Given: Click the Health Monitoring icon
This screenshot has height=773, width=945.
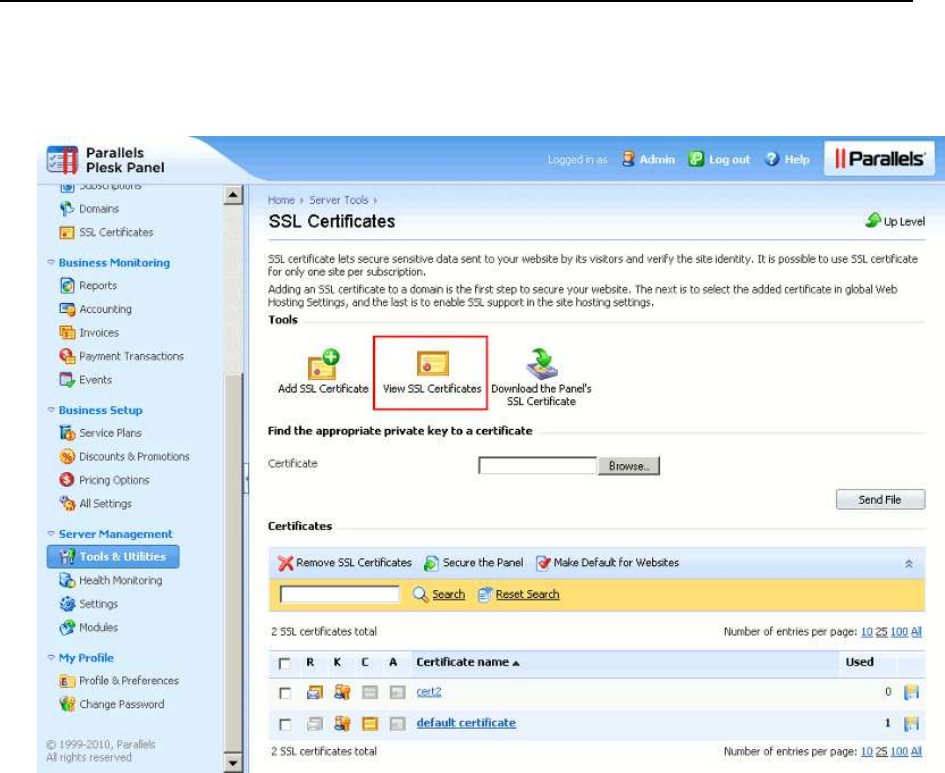Looking at the screenshot, I should pos(67,580).
